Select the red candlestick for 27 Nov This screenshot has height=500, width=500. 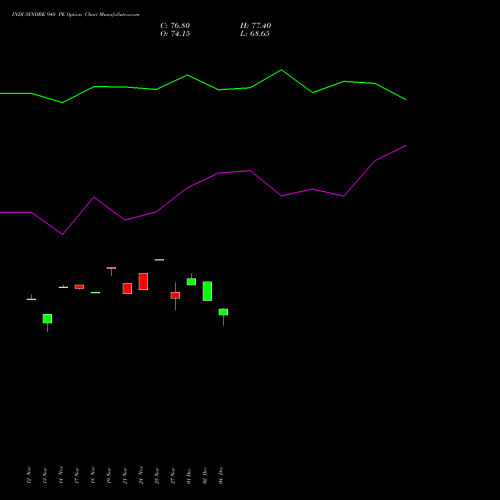175,295
